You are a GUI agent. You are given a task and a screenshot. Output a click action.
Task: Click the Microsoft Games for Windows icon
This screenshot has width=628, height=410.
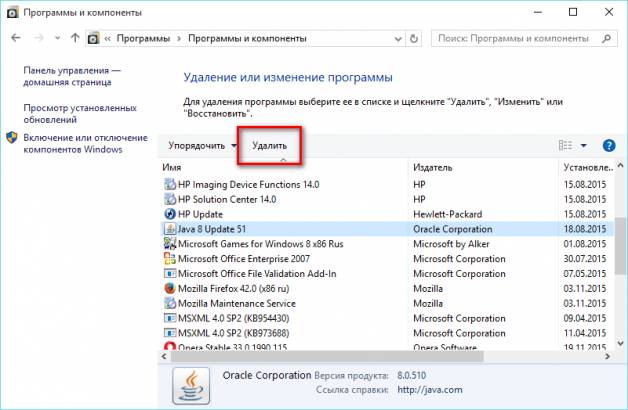point(168,243)
